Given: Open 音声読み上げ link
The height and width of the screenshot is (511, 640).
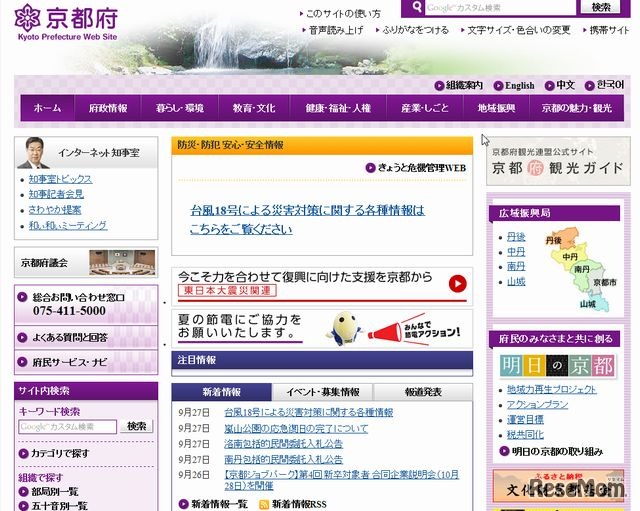Looking at the screenshot, I should tap(336, 30).
